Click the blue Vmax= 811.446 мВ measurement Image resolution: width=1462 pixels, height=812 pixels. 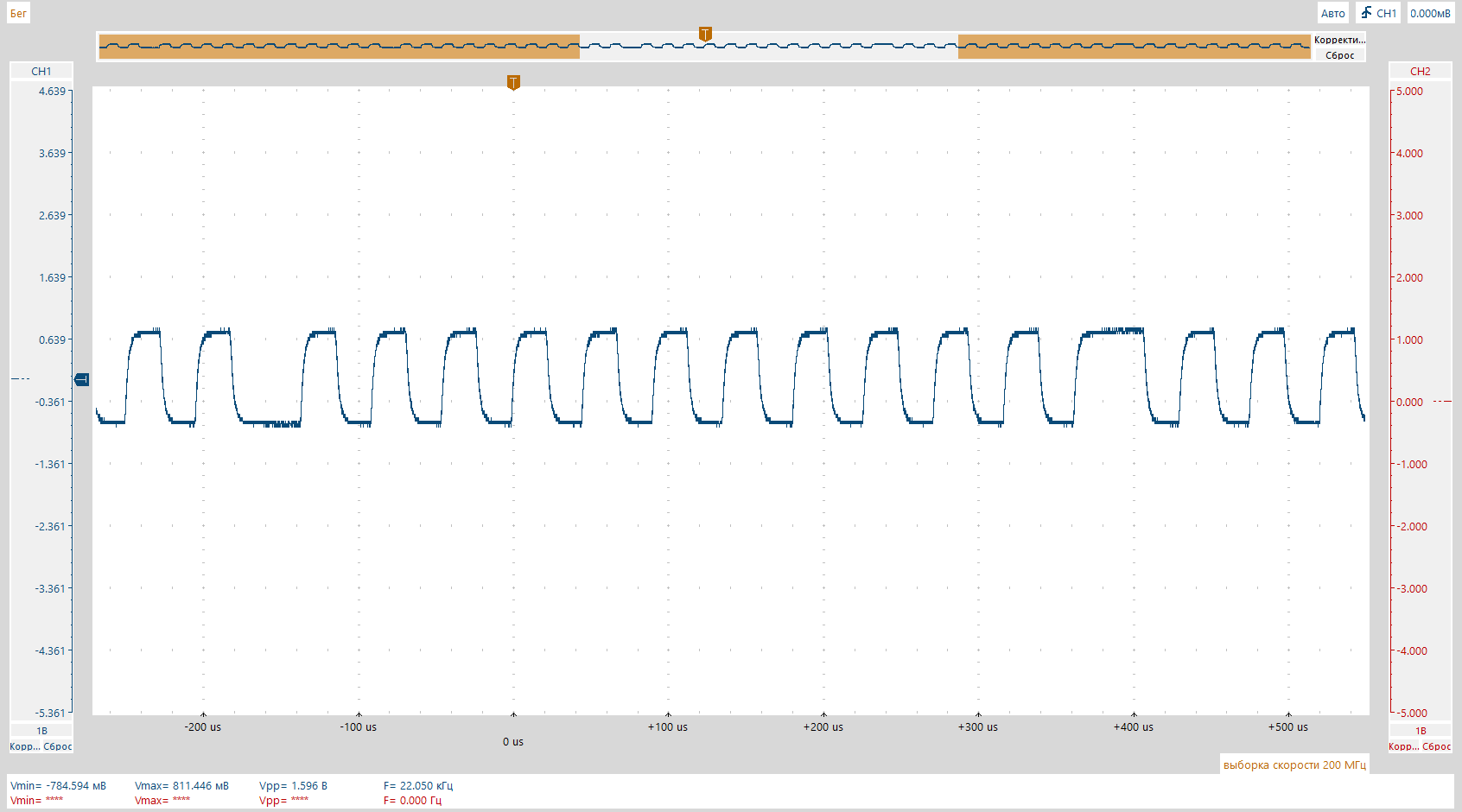click(x=181, y=785)
